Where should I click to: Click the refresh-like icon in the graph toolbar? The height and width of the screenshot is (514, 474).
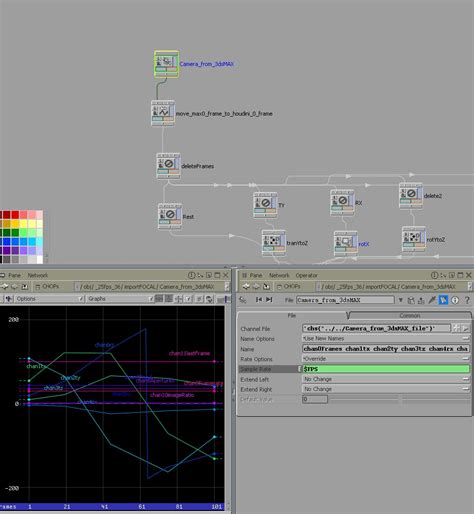pyautogui.click(x=209, y=299)
